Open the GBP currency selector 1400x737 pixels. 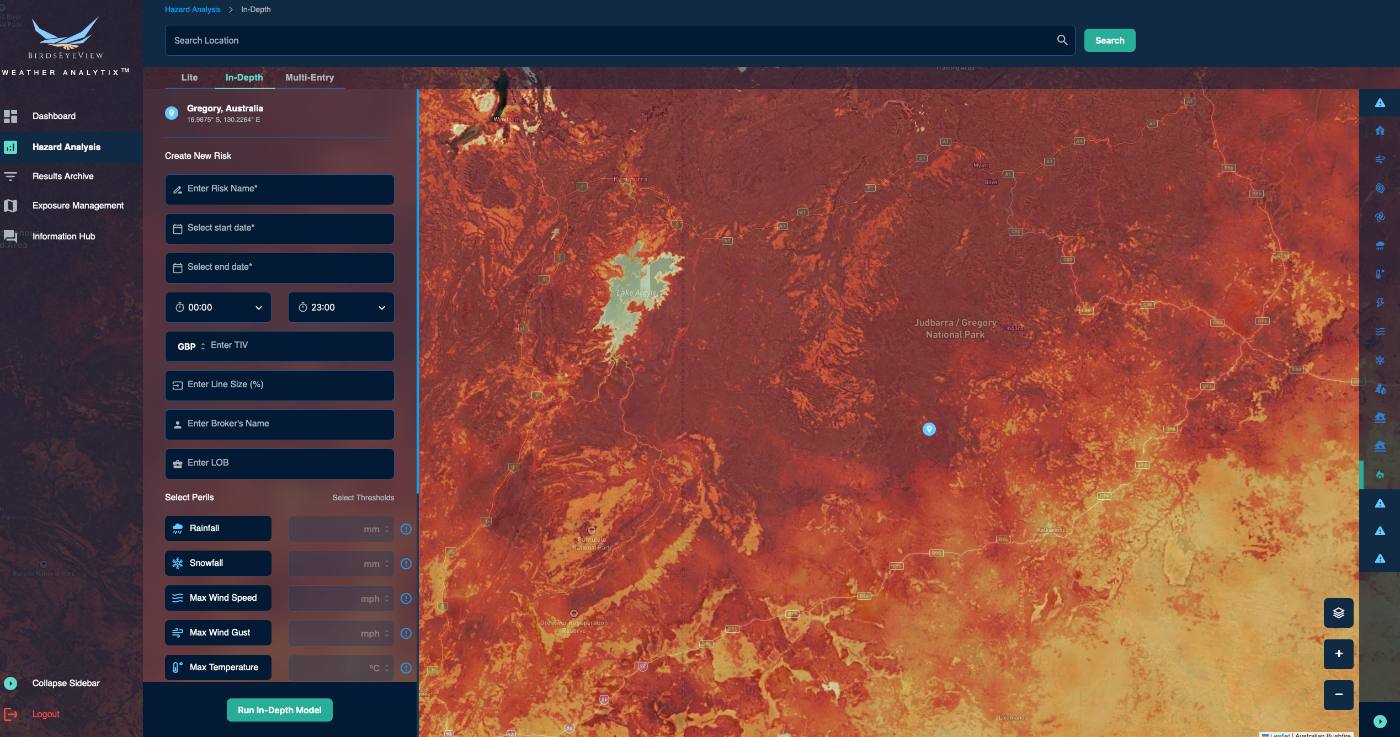[x=191, y=346]
